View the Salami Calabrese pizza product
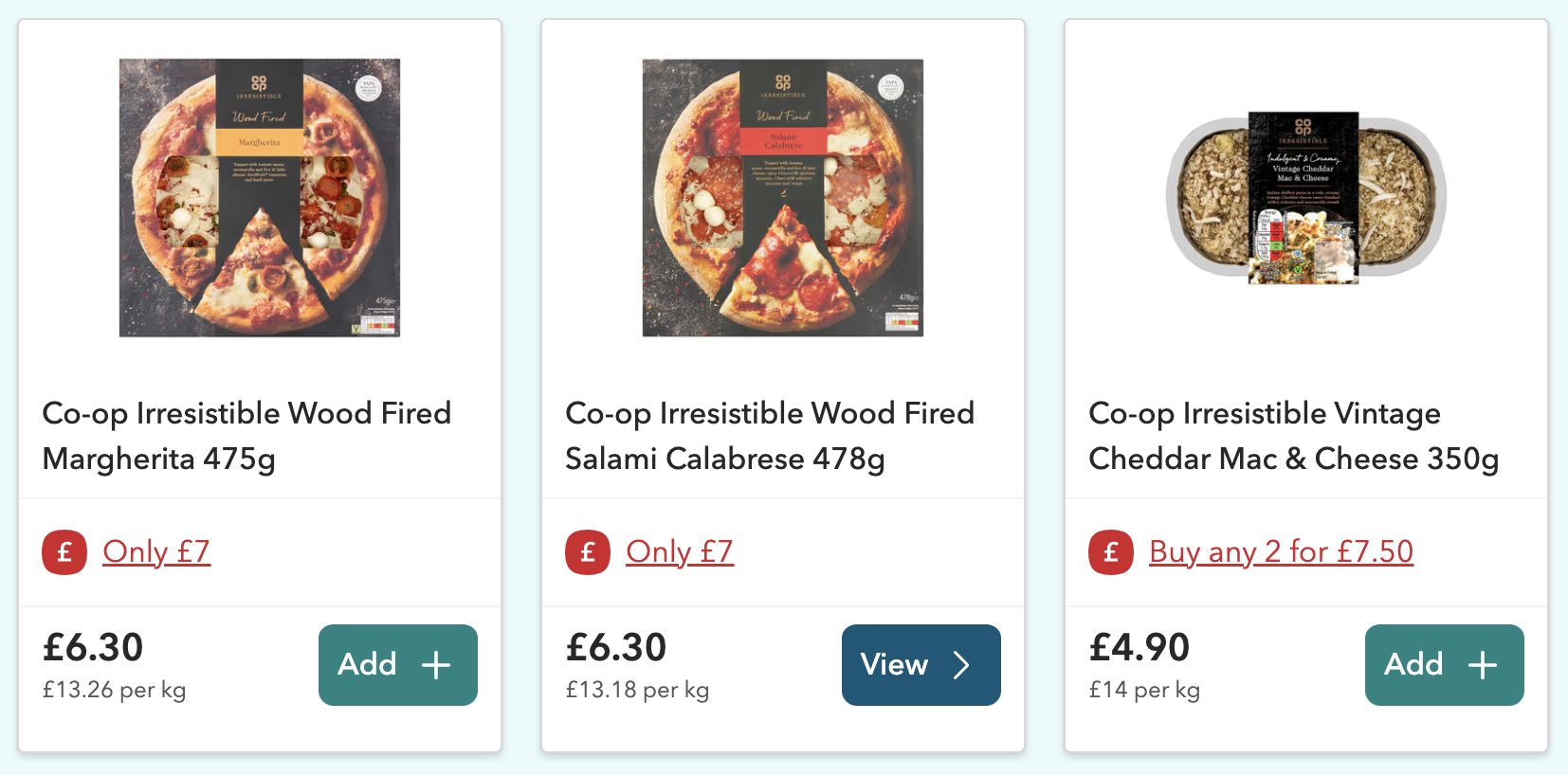1568x775 pixels. [x=921, y=665]
